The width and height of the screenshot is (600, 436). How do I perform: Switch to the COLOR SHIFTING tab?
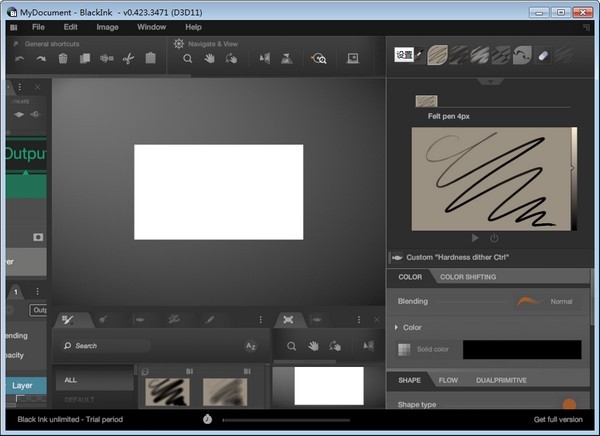coord(468,277)
